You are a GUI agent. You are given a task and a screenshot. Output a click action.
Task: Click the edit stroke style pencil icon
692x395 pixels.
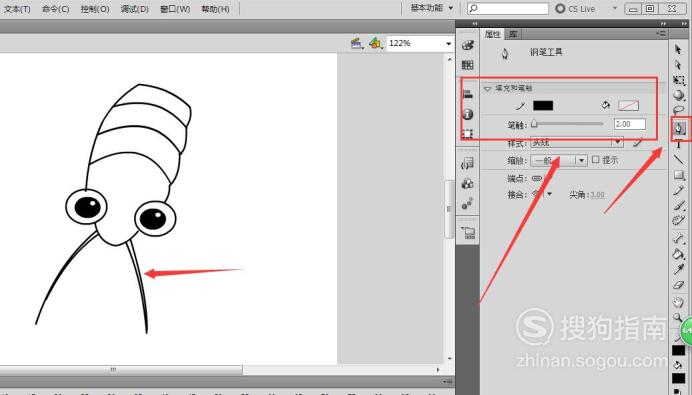click(x=637, y=142)
